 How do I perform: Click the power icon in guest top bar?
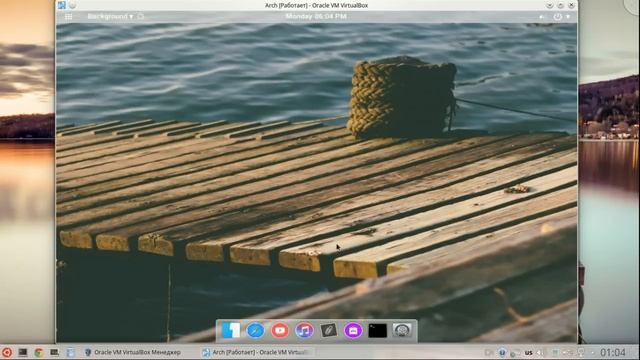[x=558, y=17]
